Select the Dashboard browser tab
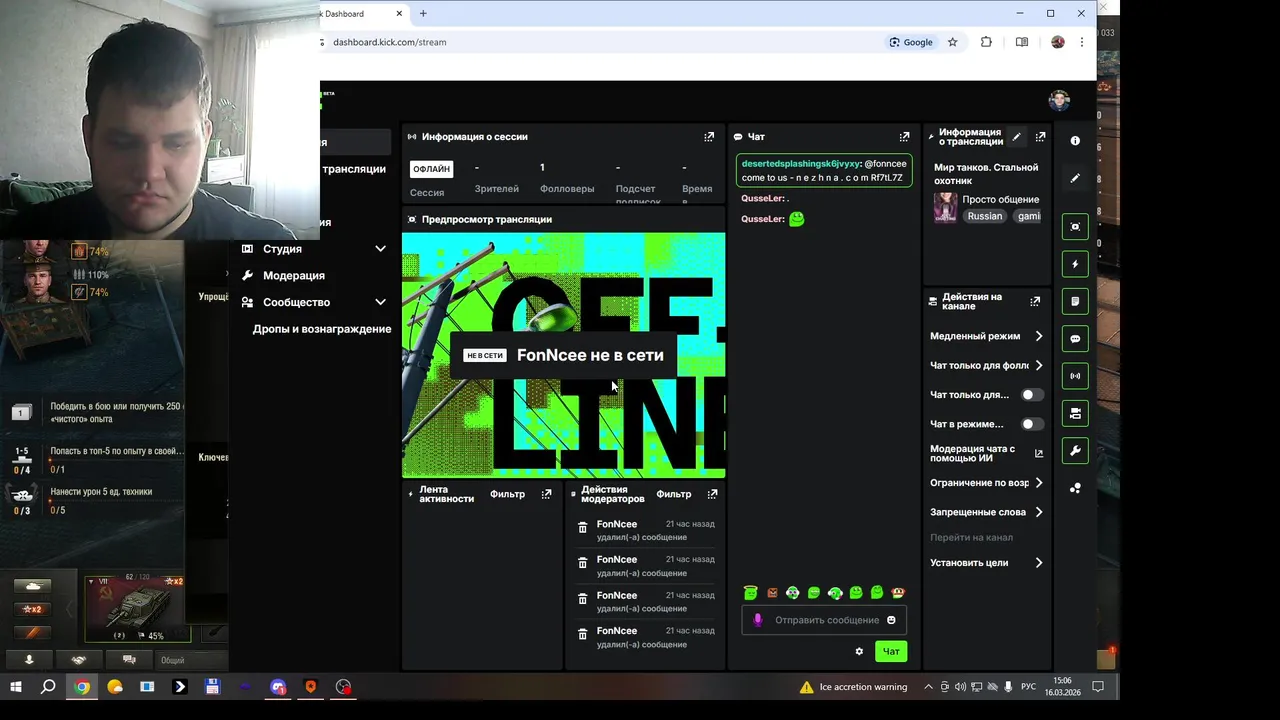Image resolution: width=1280 pixels, height=720 pixels. (362, 14)
